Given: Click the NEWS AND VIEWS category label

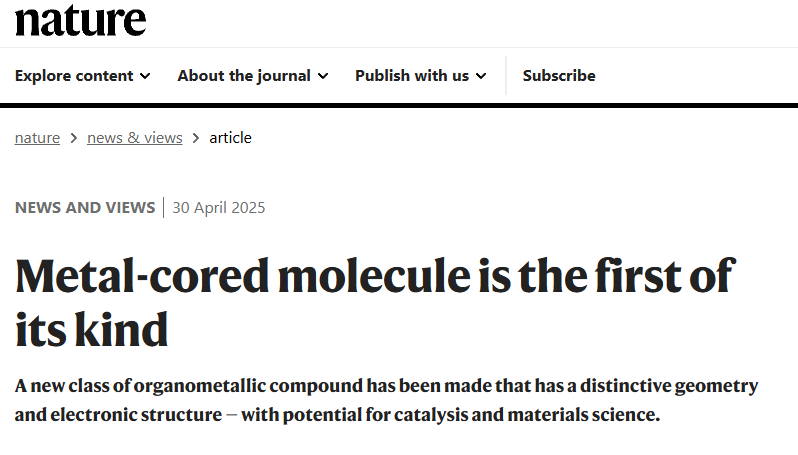Looking at the screenshot, I should point(85,208).
